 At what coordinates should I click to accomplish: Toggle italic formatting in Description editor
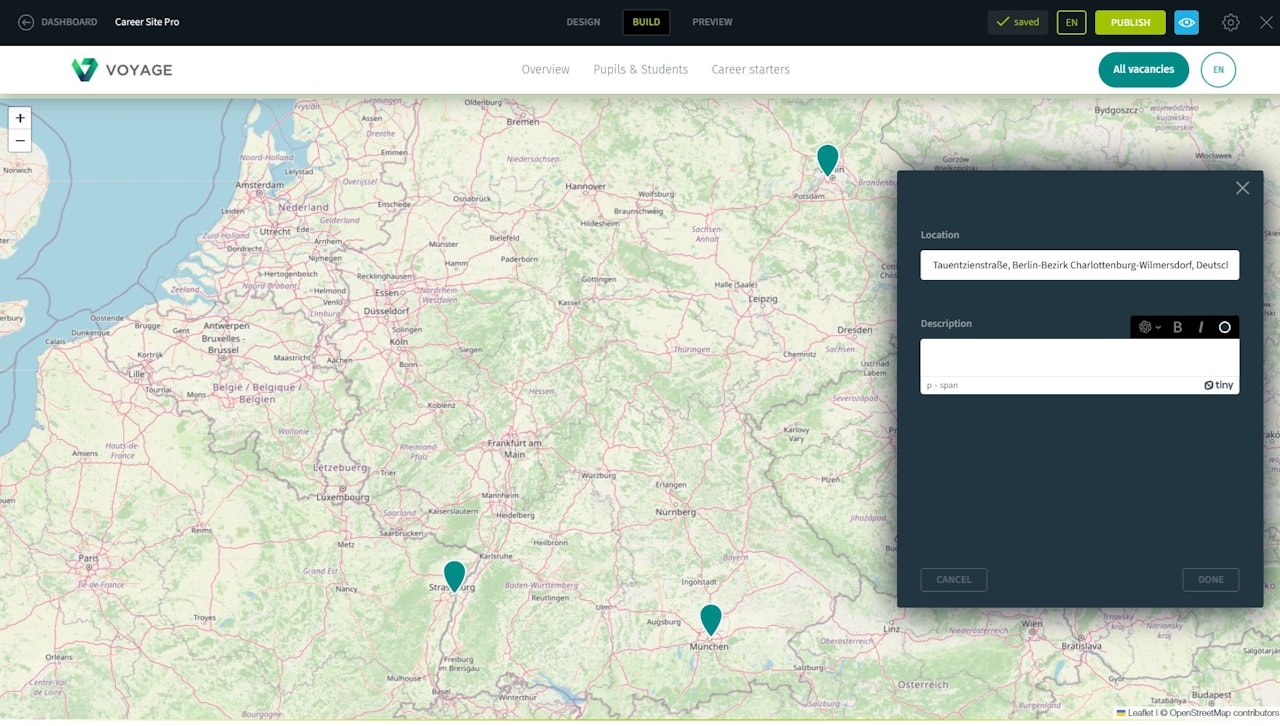pos(1200,327)
